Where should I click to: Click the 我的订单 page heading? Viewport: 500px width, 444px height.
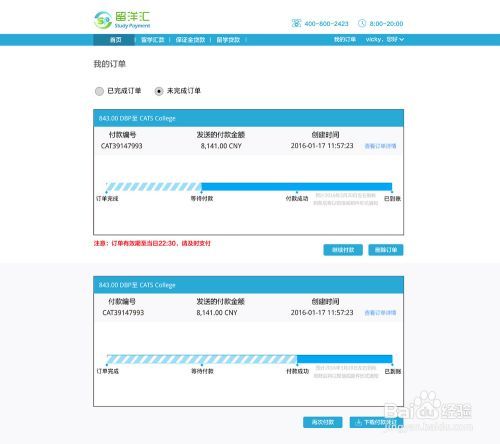click(110, 64)
